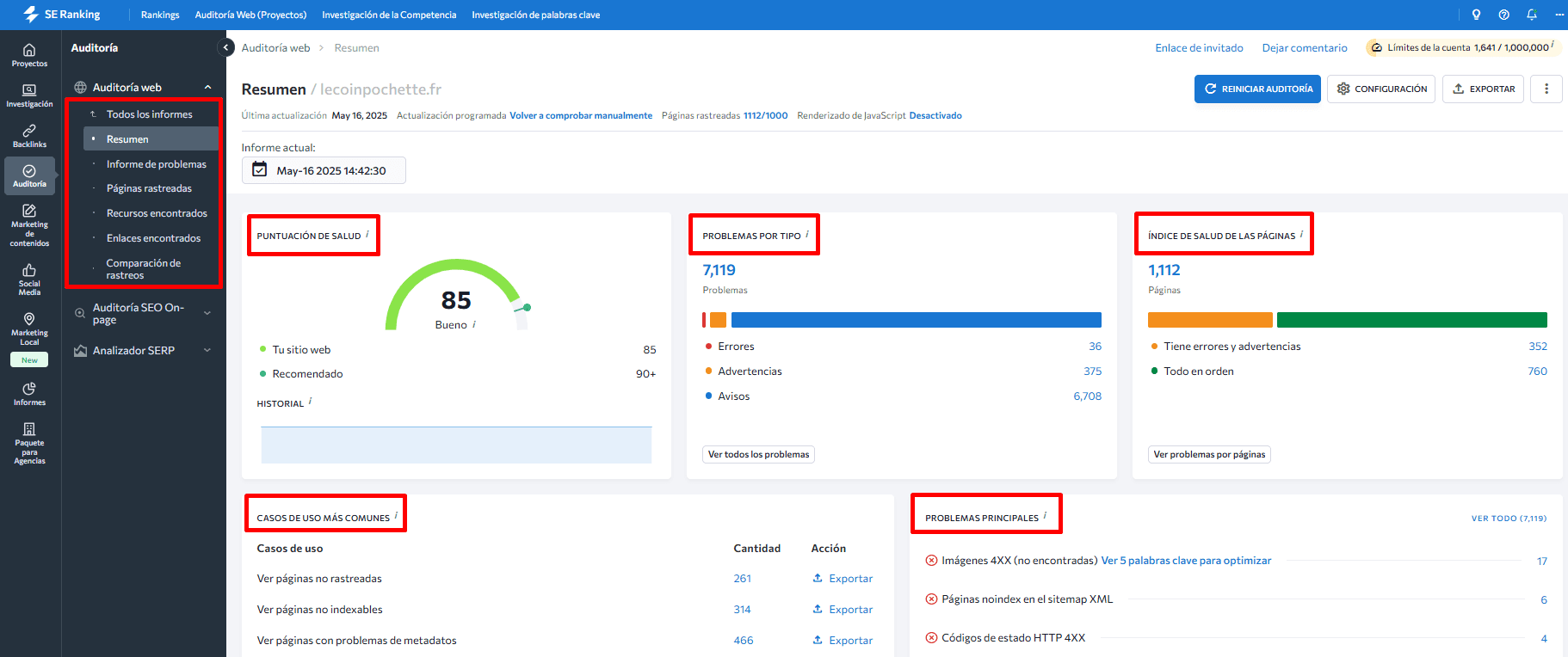Click the info icon next to Bueno
The height and width of the screenshot is (657, 1568).
pyautogui.click(x=474, y=324)
